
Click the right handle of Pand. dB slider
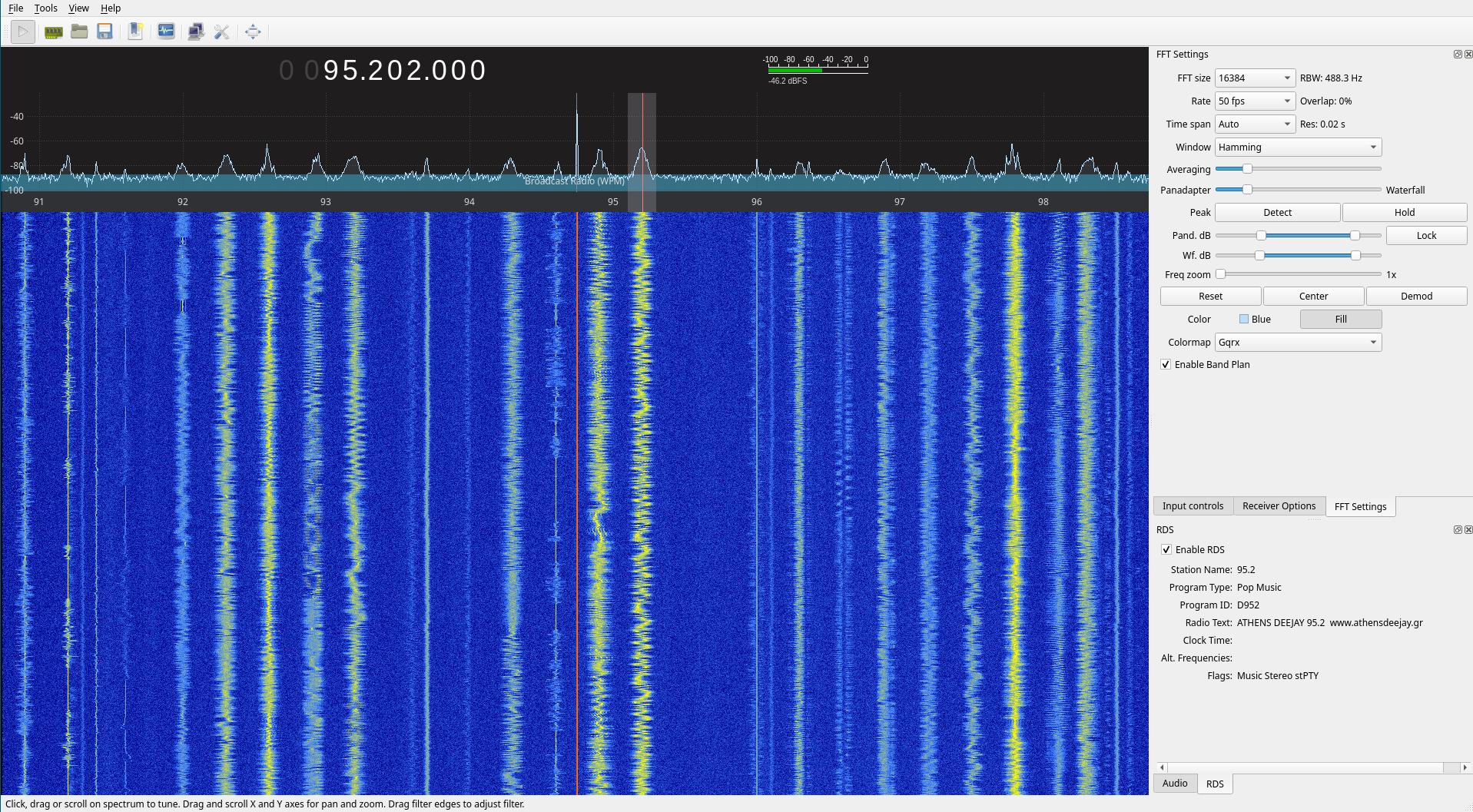pyautogui.click(x=1355, y=236)
